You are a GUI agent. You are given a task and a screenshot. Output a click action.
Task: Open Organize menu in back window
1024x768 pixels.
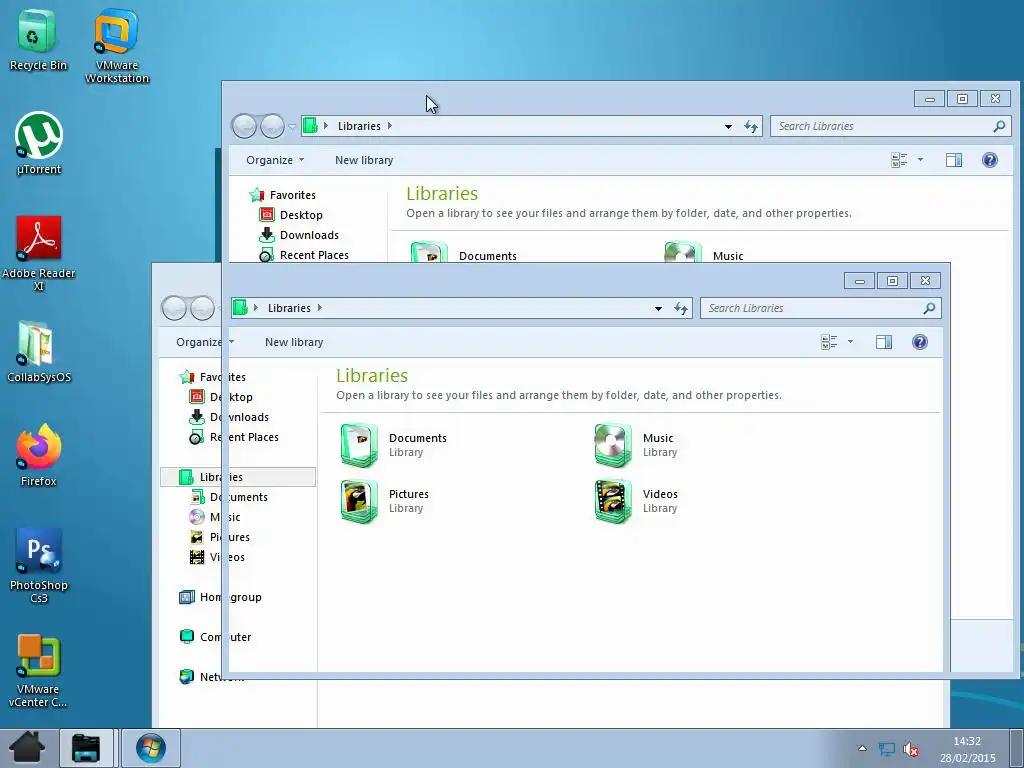(x=275, y=160)
